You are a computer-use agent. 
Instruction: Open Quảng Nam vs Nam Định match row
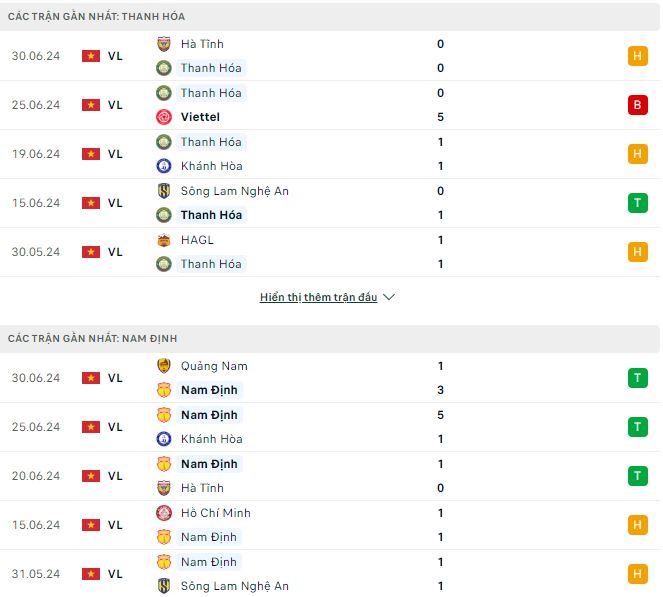[x=330, y=378]
